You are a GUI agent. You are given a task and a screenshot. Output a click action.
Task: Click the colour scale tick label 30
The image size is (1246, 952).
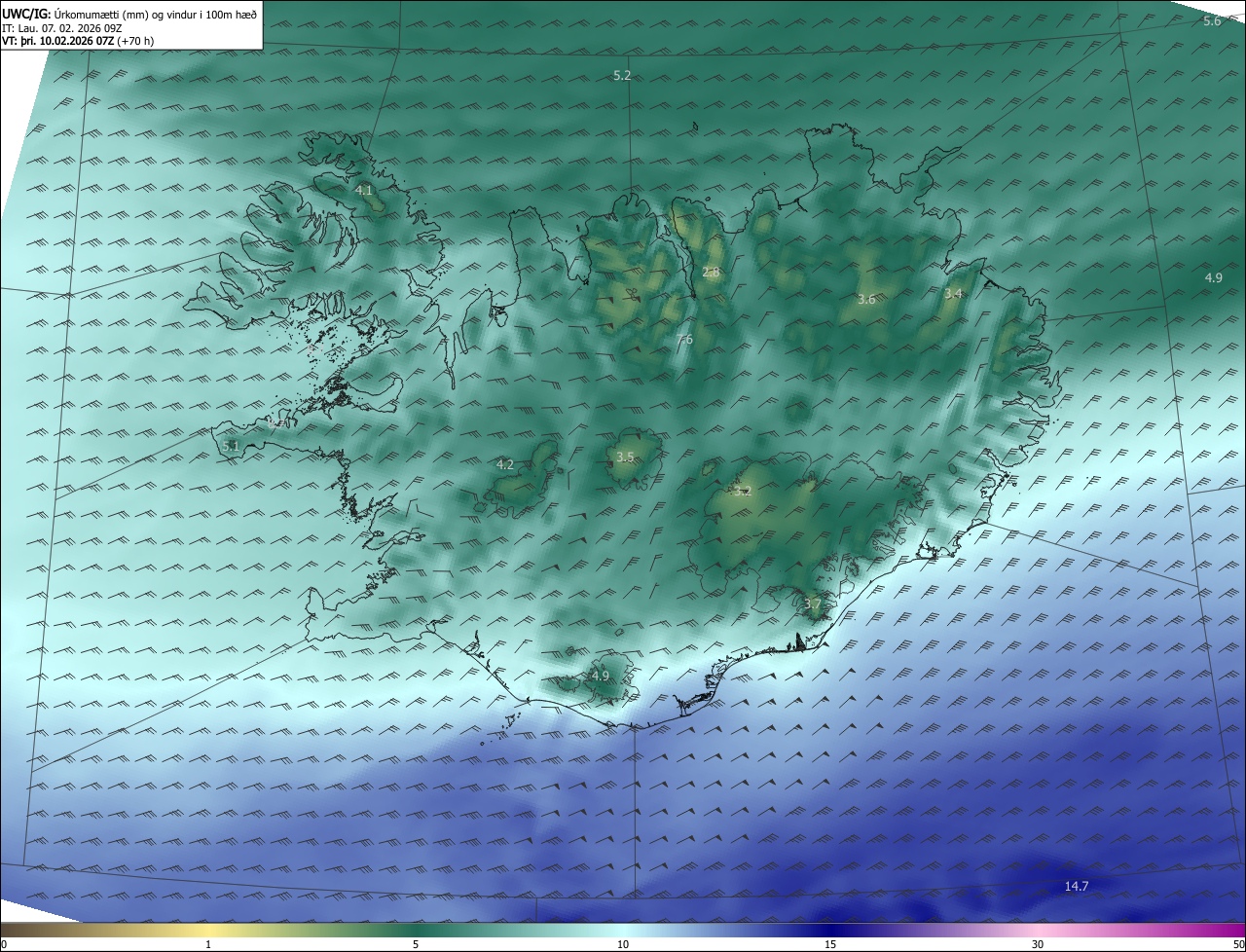coord(1038,944)
